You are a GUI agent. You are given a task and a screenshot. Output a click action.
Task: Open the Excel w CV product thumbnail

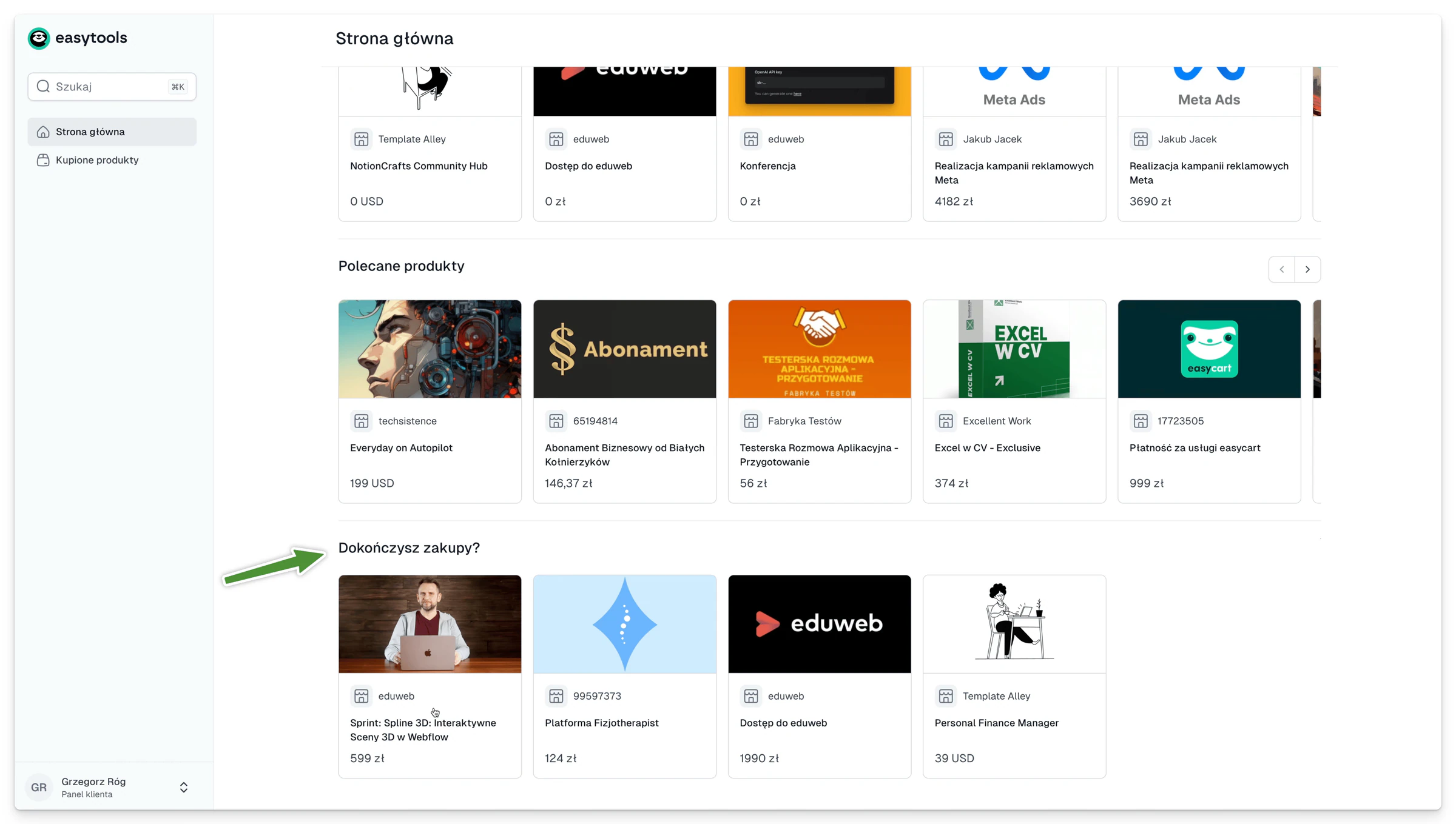(x=1014, y=349)
